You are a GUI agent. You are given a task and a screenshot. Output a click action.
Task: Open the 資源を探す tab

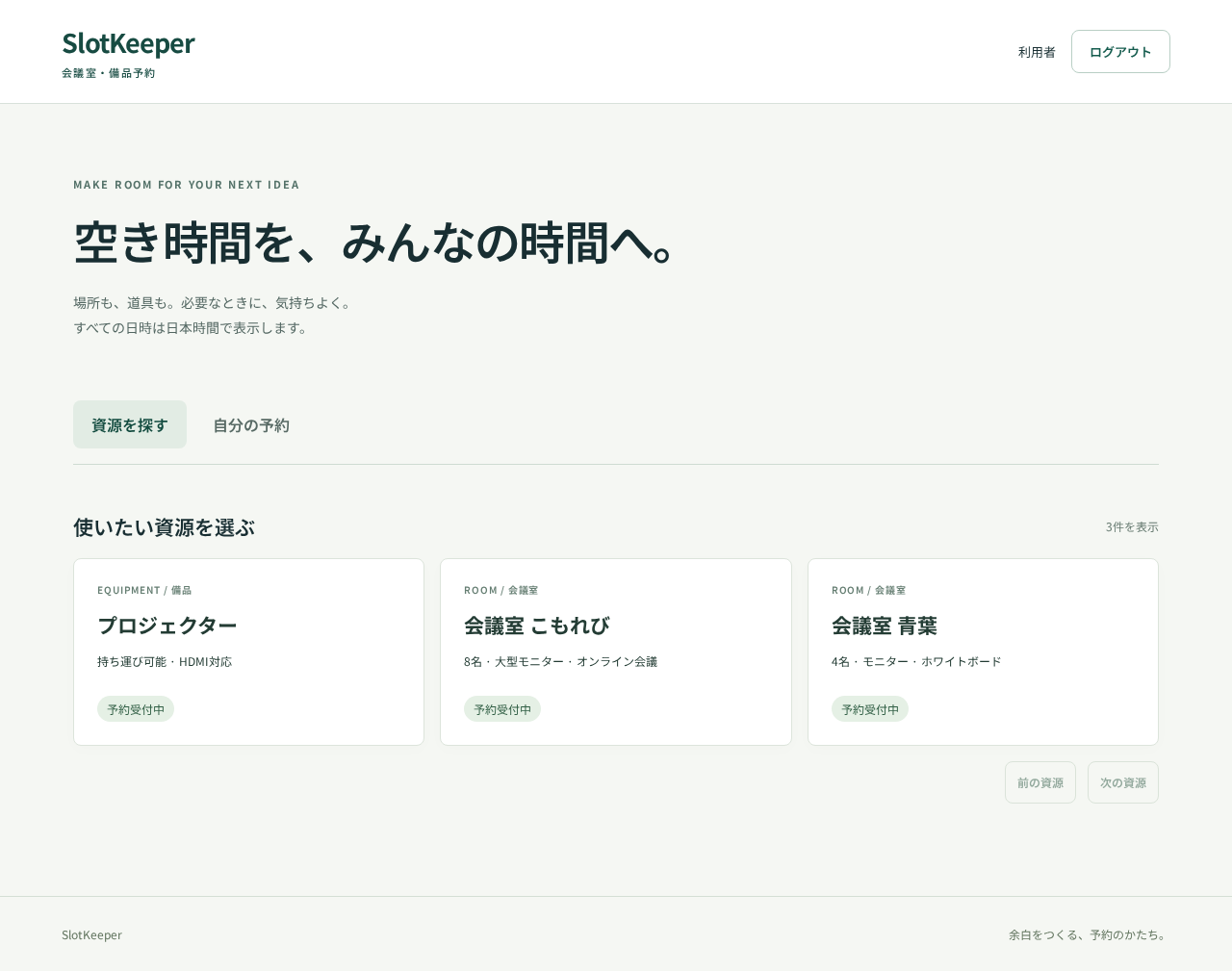coord(130,424)
